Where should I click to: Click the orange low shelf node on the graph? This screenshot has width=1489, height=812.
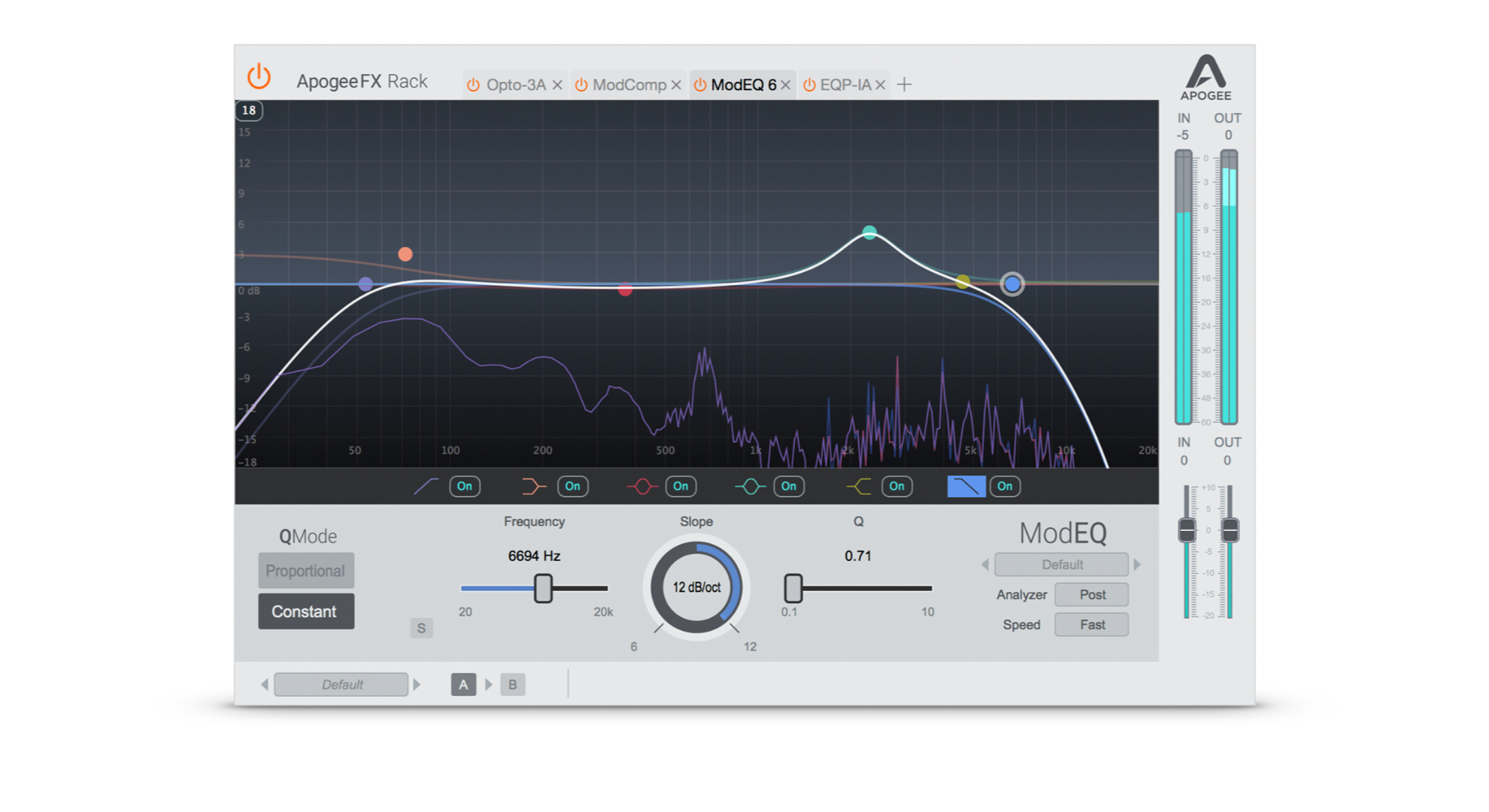405,254
